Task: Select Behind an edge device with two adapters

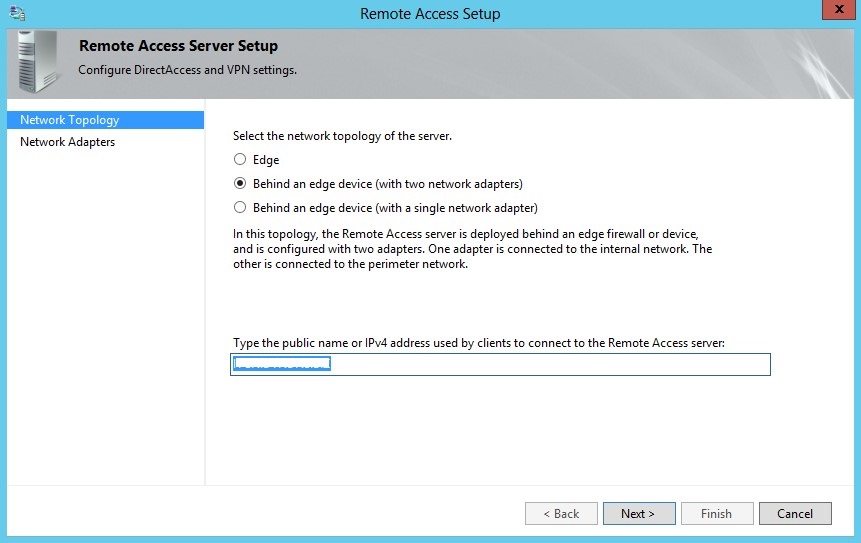Action: [239, 184]
